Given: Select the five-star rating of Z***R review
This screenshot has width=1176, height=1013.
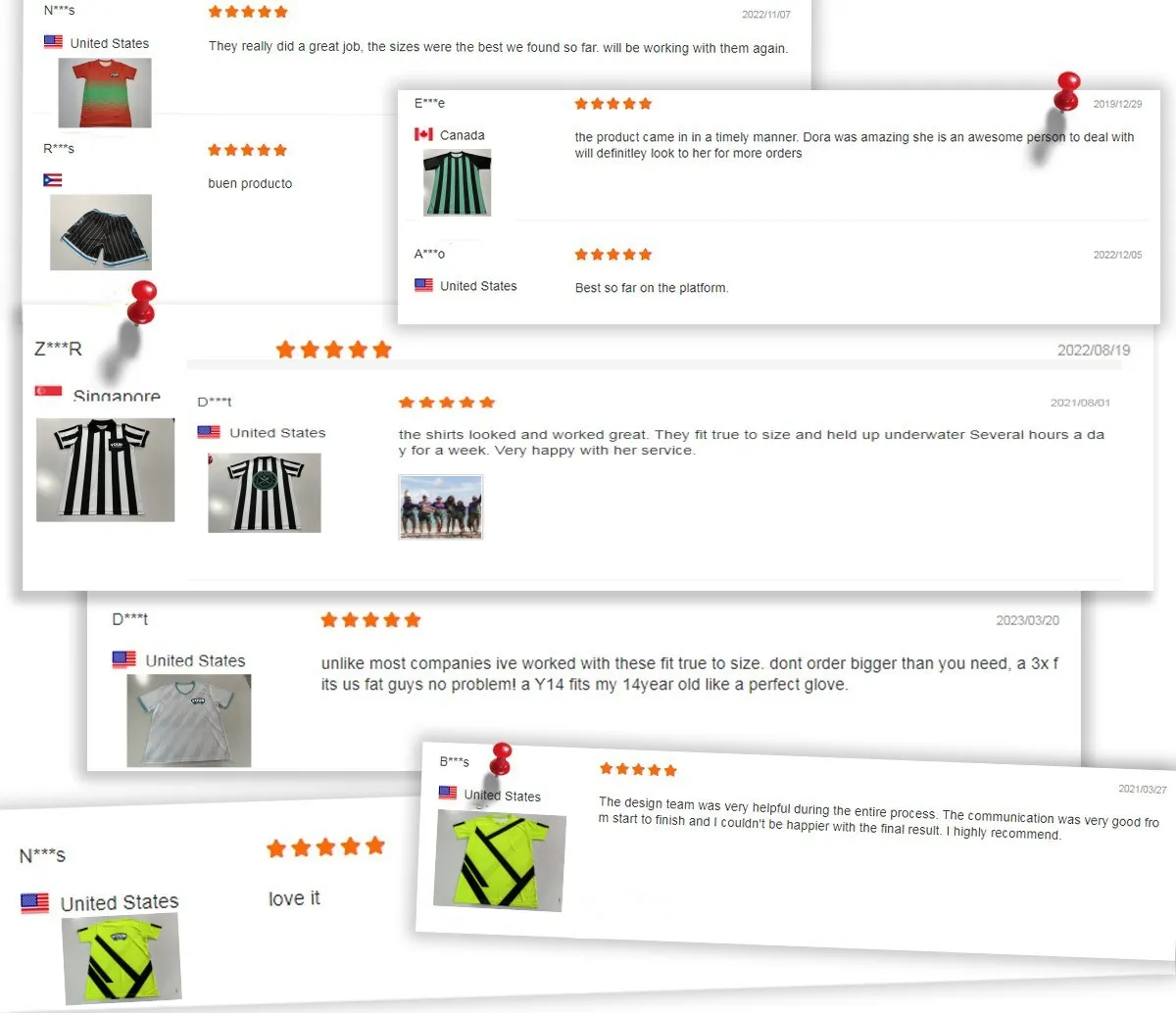Looking at the screenshot, I should pyautogui.click(x=333, y=350).
